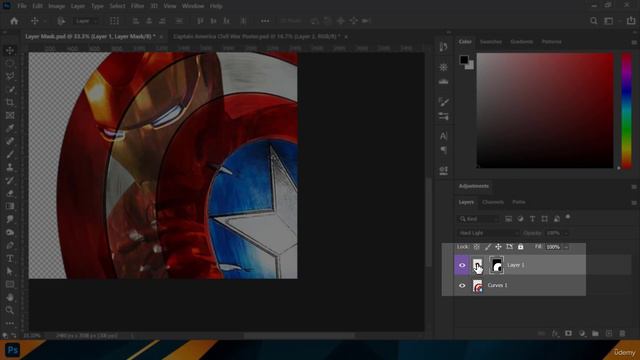Open the Adjustments panel flyout menu

coord(634,187)
